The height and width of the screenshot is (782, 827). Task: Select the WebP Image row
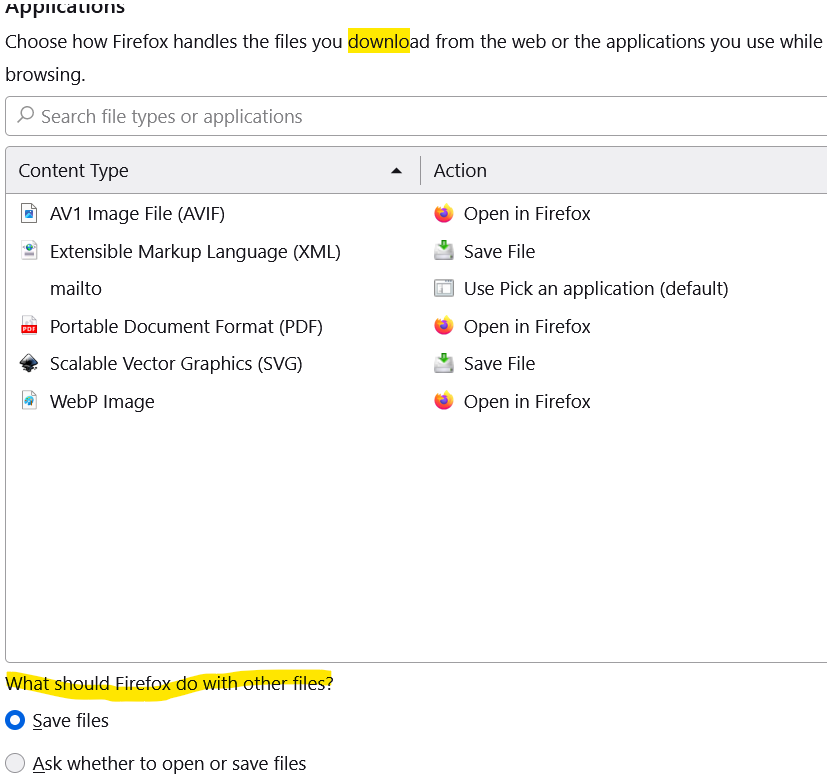[417, 401]
